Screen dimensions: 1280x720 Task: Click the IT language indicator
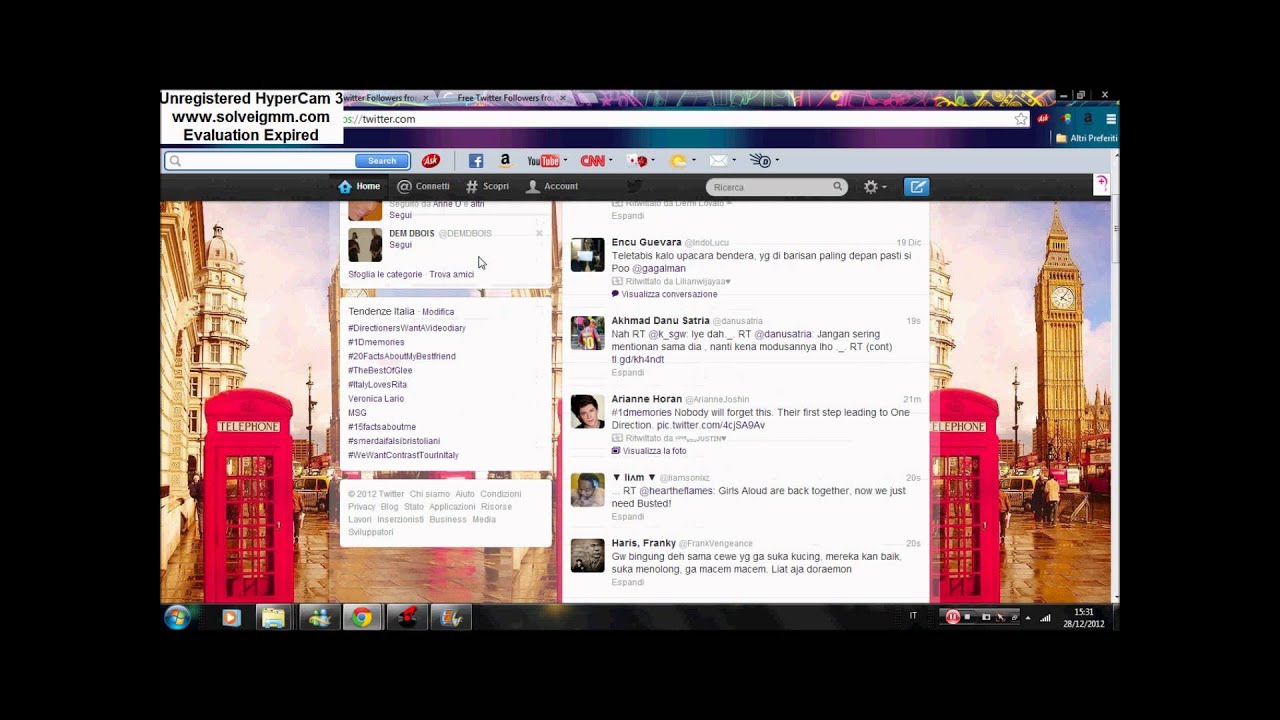point(913,616)
